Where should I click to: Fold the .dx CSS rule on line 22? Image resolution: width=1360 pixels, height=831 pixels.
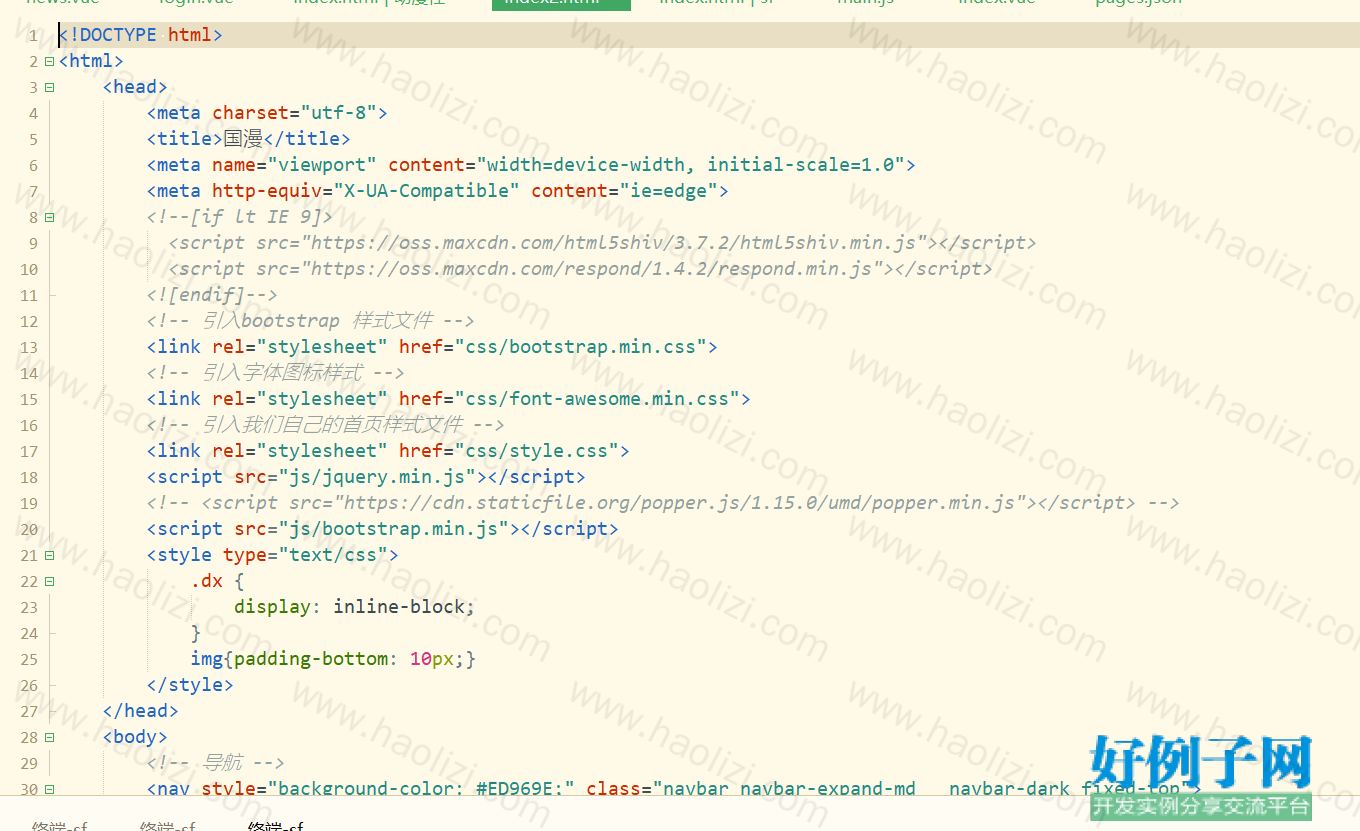pyautogui.click(x=49, y=581)
